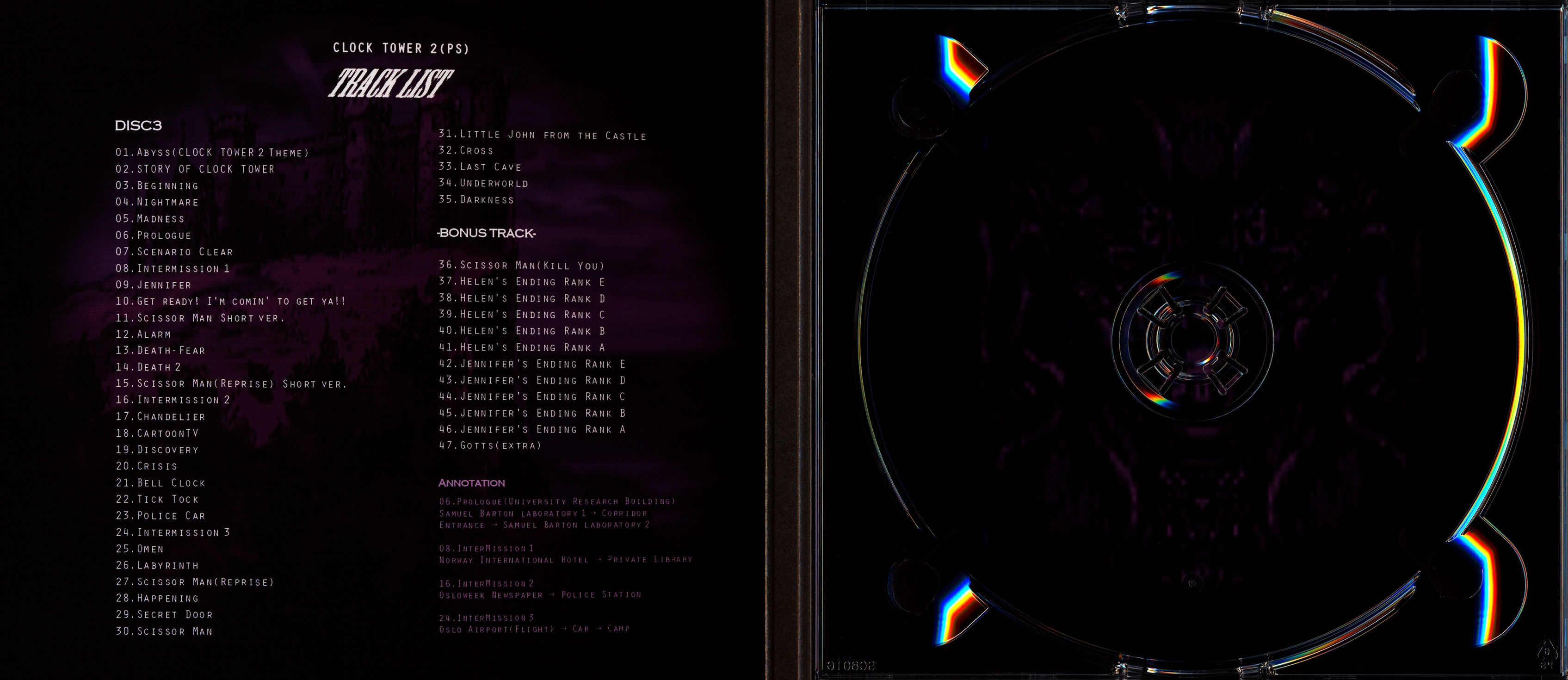Click track 15 Scissor Man(Reprise) Short ver.
Screen dimensions: 1568x680
[231, 383]
